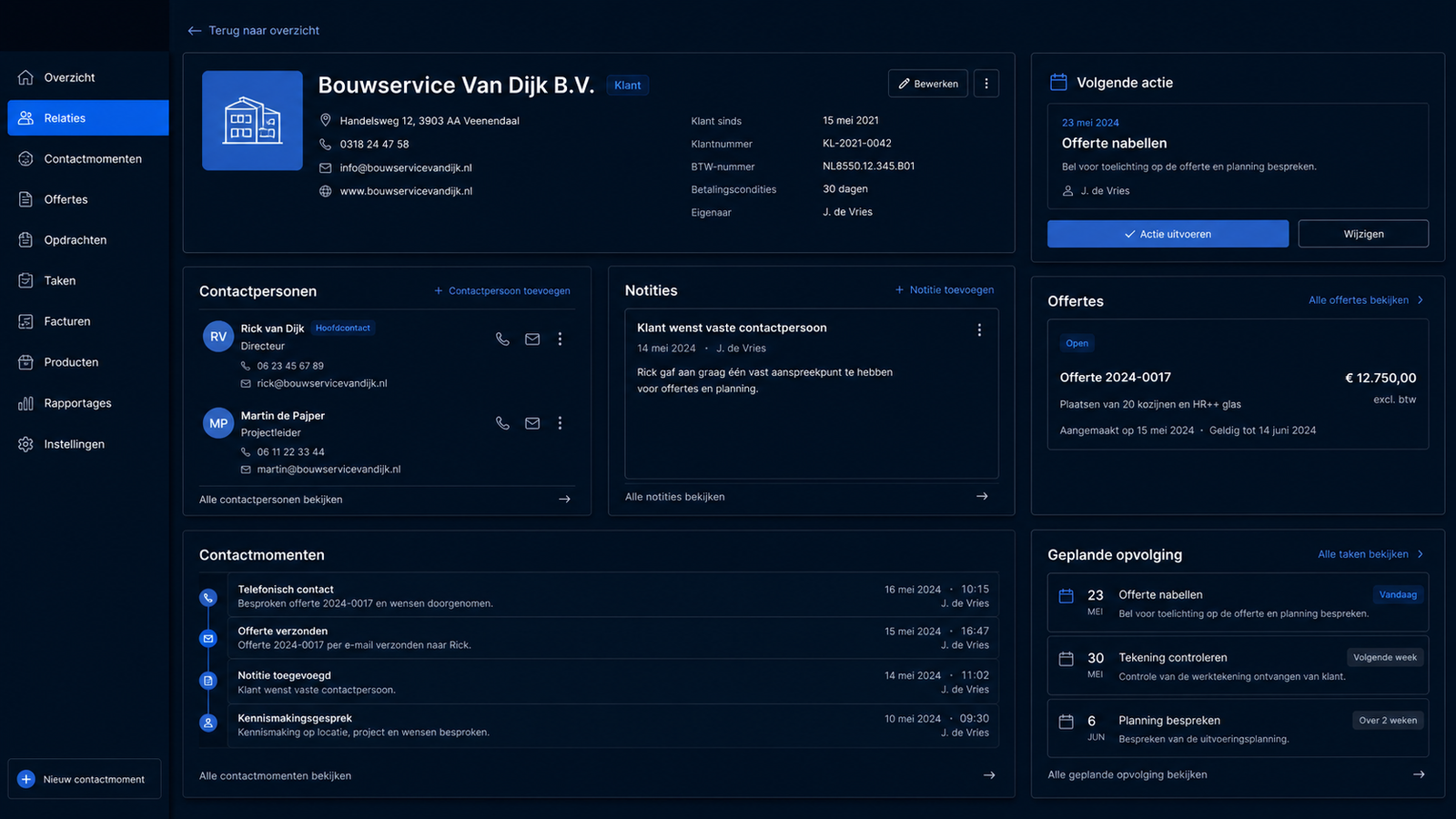The image size is (1456, 819).
Task: Click phone icon of Telefonisch contact entry
Action: pyautogui.click(x=208, y=598)
